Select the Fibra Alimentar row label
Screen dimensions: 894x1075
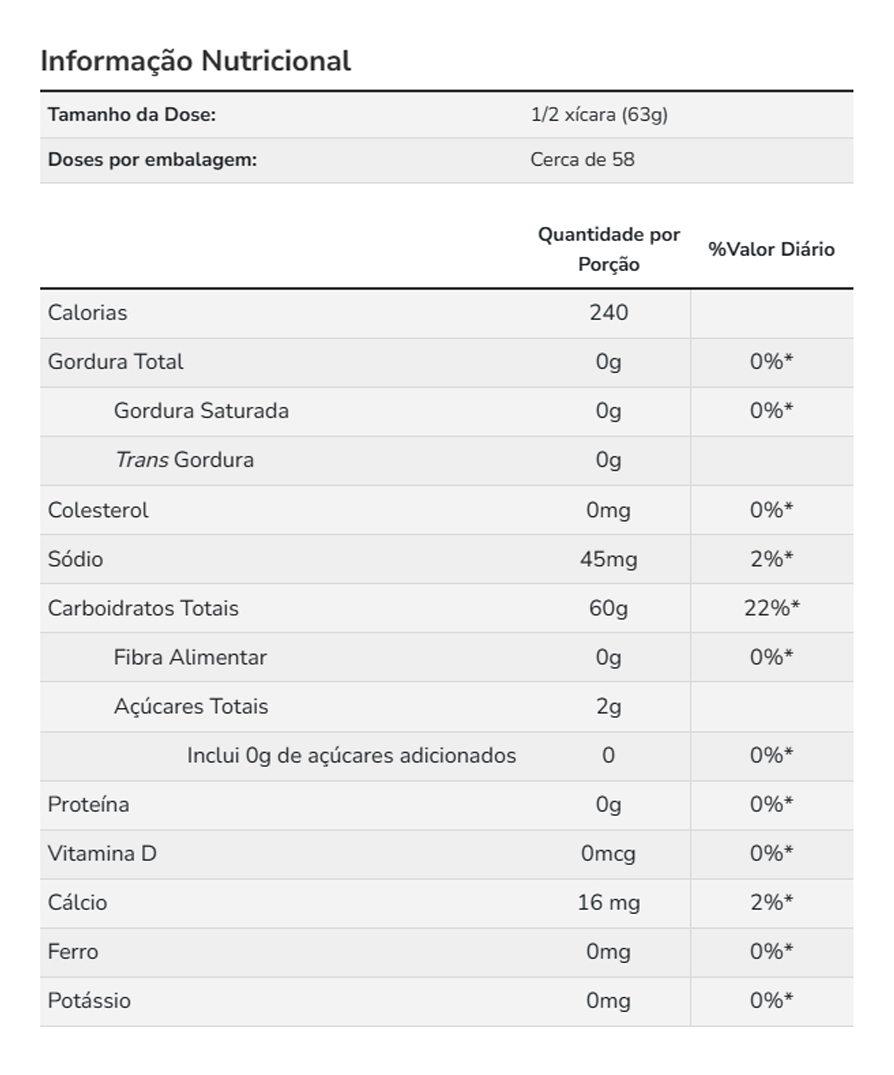click(x=190, y=657)
